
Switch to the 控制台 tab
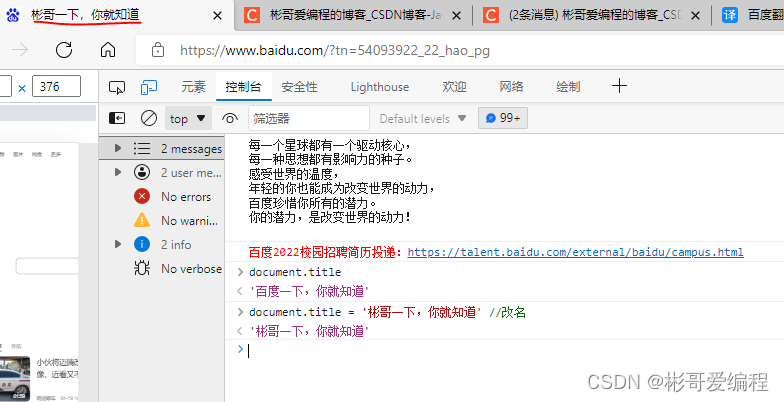click(x=244, y=86)
